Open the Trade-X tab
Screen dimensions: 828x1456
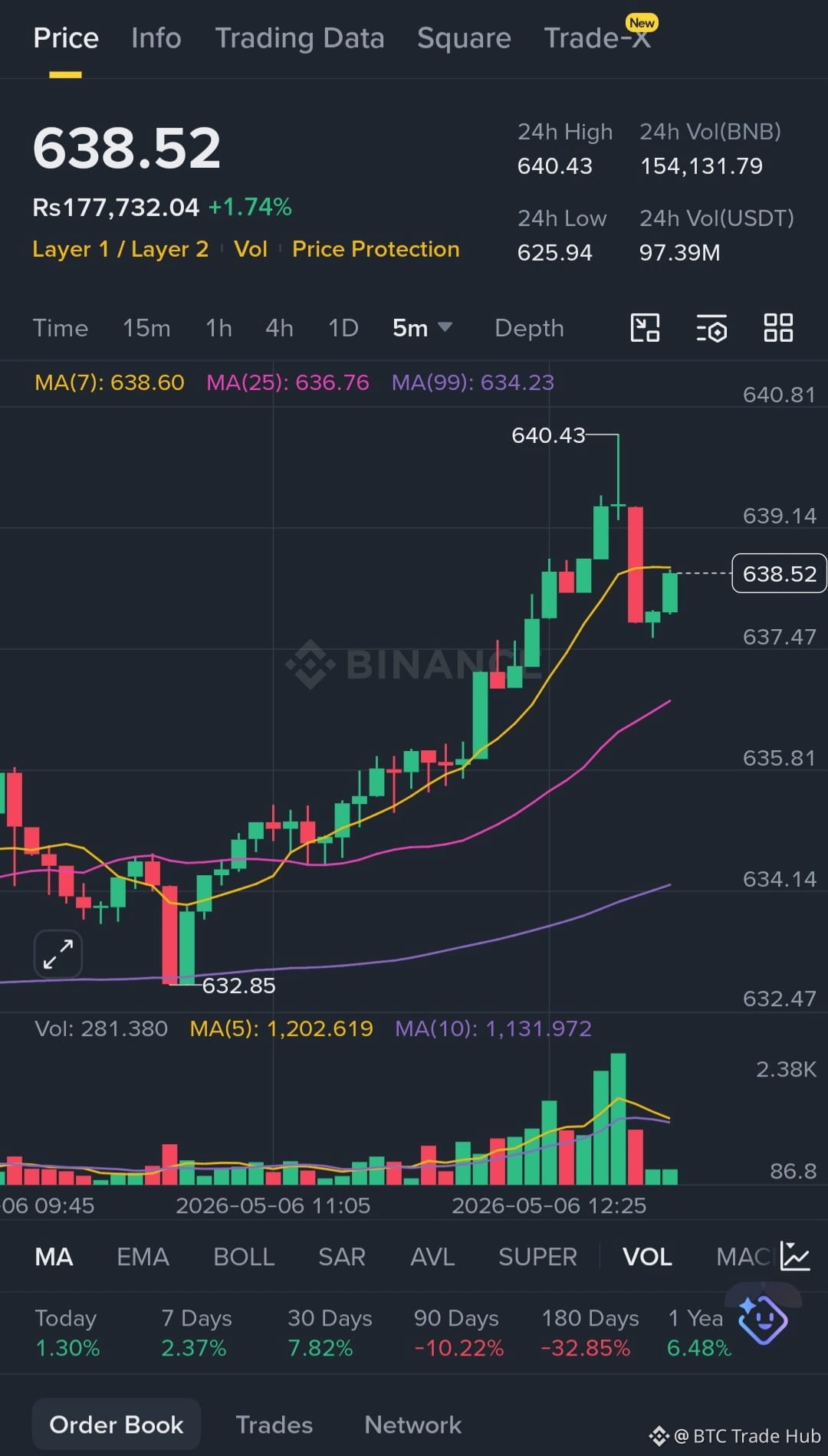pos(598,38)
